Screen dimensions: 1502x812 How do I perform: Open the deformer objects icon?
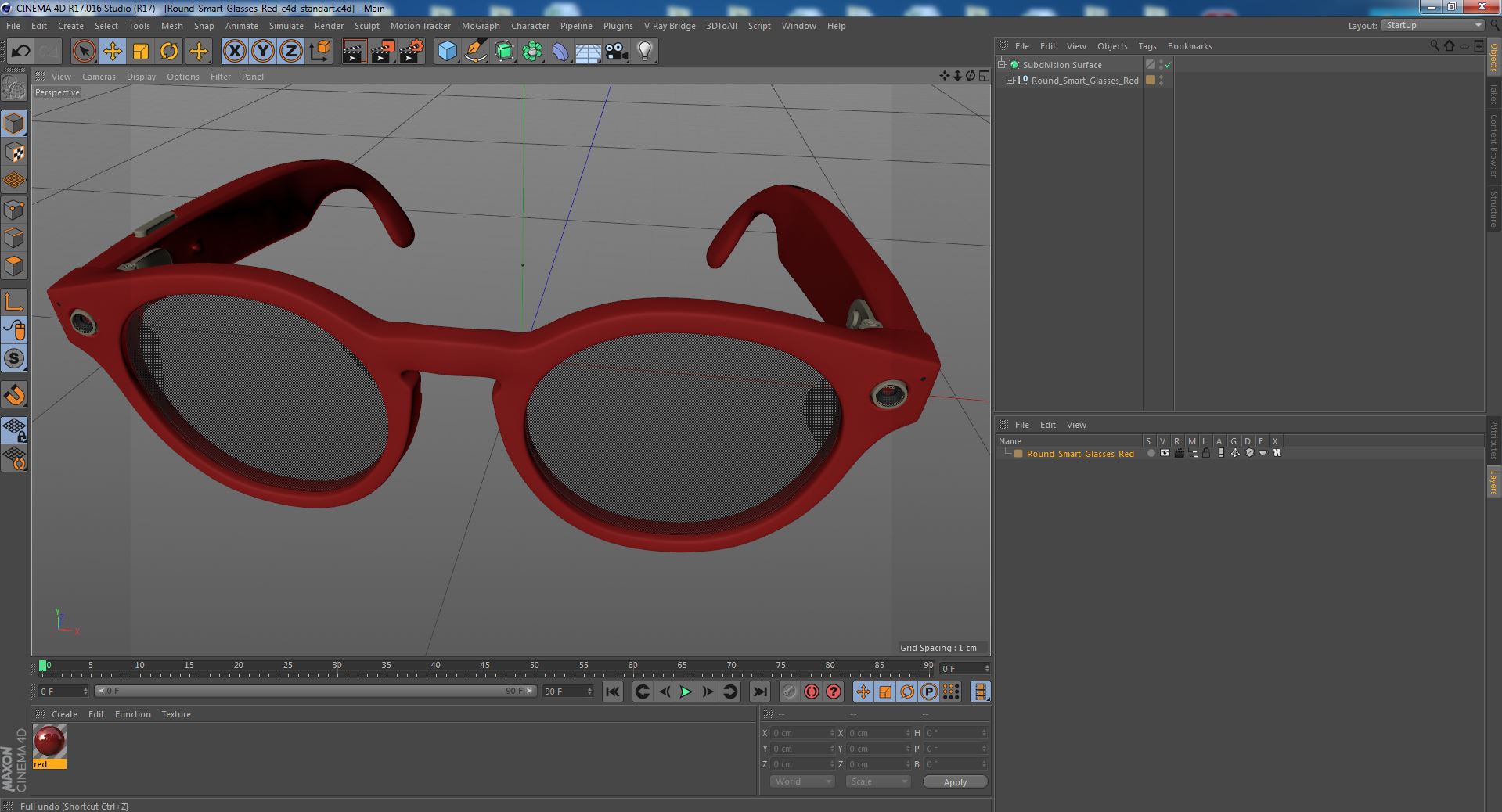point(560,52)
